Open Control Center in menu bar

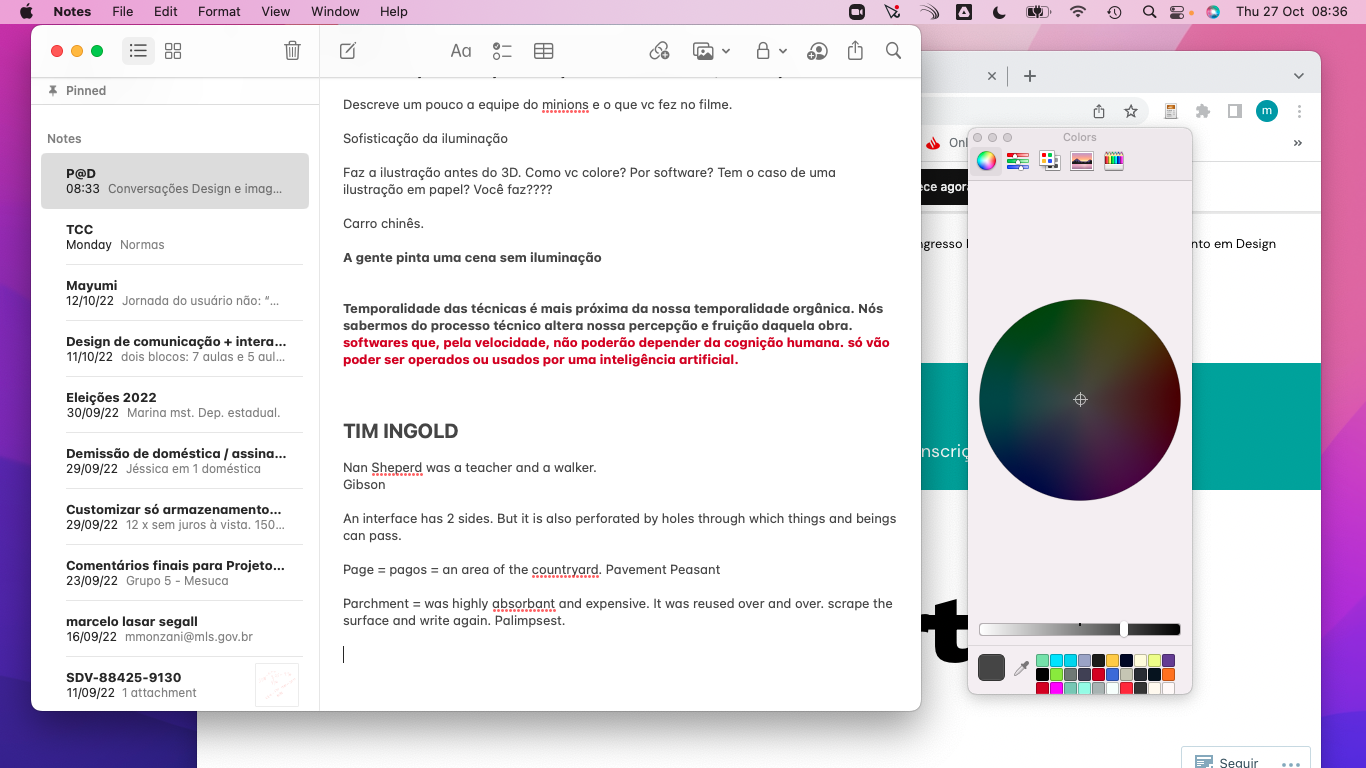[x=1177, y=11]
